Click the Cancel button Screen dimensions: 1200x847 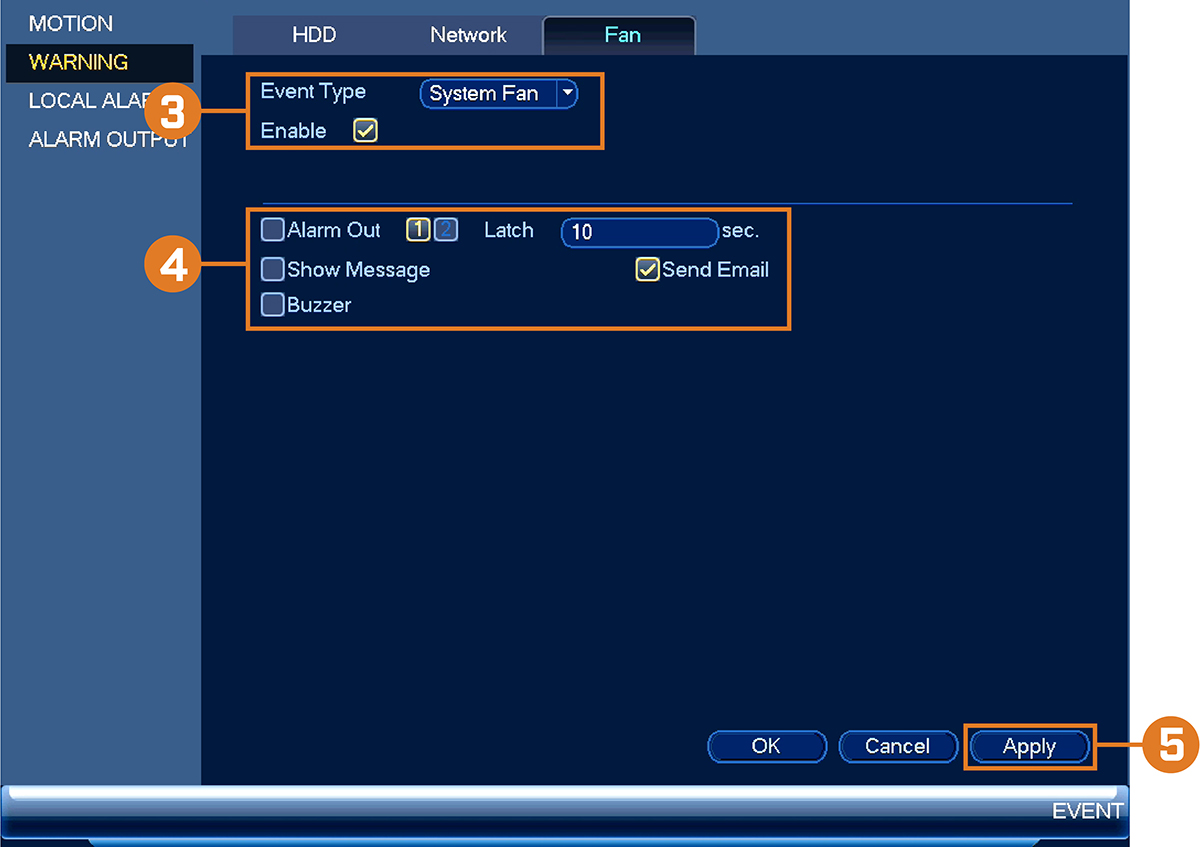click(x=897, y=746)
